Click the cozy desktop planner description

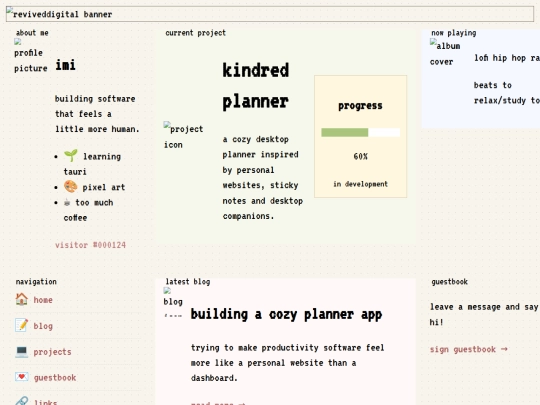[x=262, y=178]
